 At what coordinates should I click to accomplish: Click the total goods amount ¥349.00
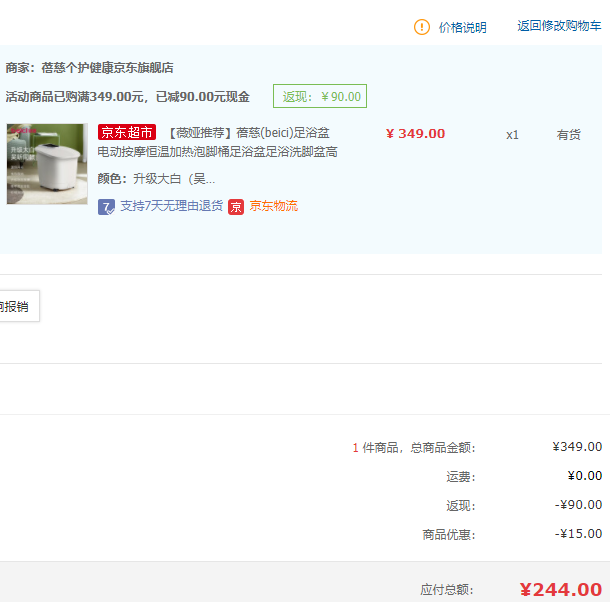(x=577, y=447)
